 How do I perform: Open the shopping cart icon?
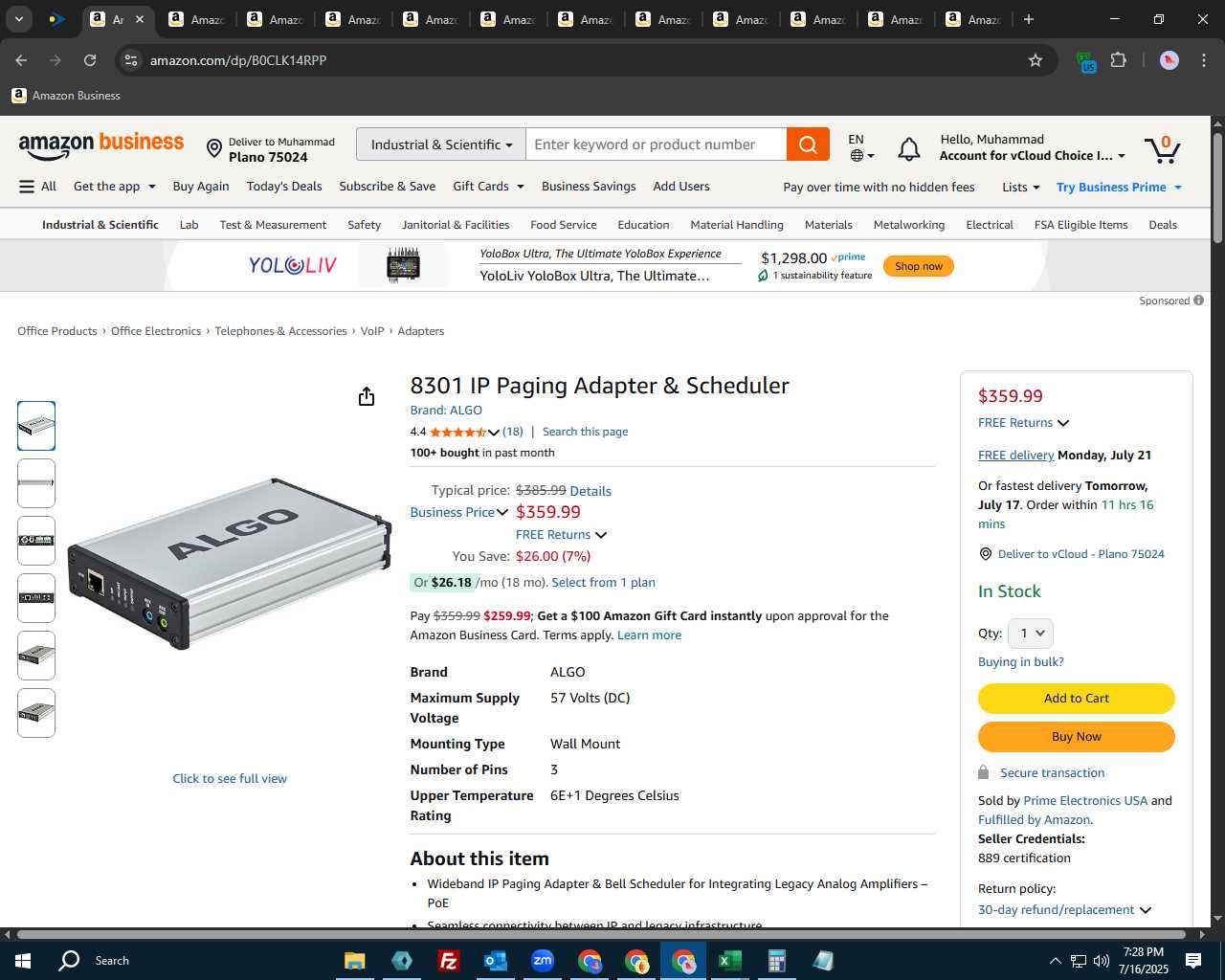[x=1163, y=148]
